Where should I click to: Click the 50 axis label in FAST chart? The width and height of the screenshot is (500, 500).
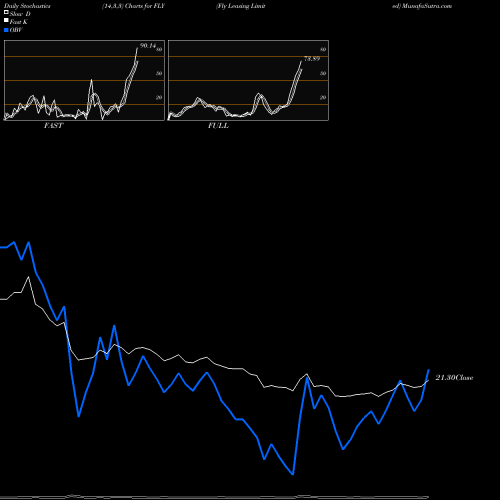(x=159, y=73)
